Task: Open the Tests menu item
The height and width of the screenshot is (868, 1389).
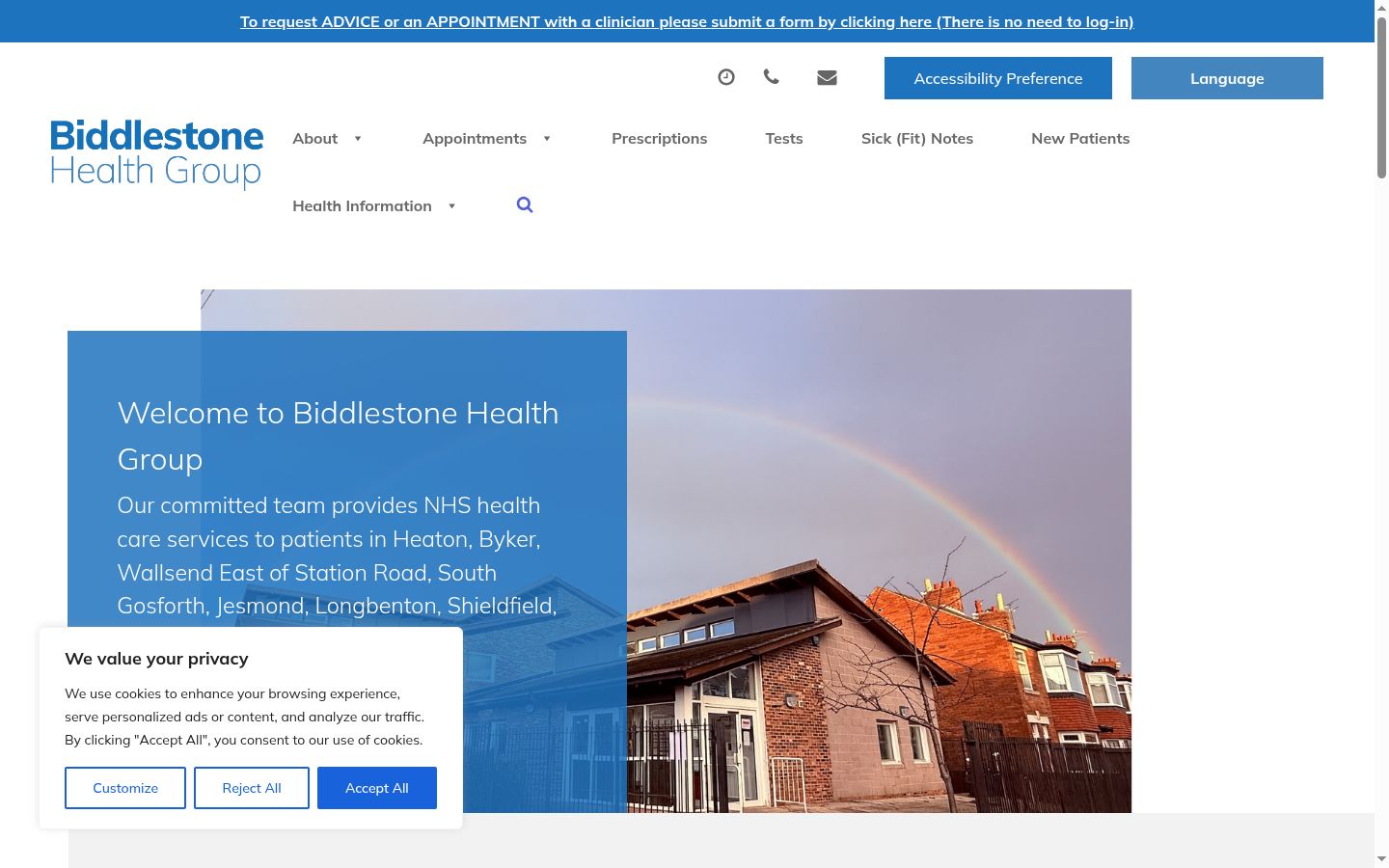Action: (784, 139)
